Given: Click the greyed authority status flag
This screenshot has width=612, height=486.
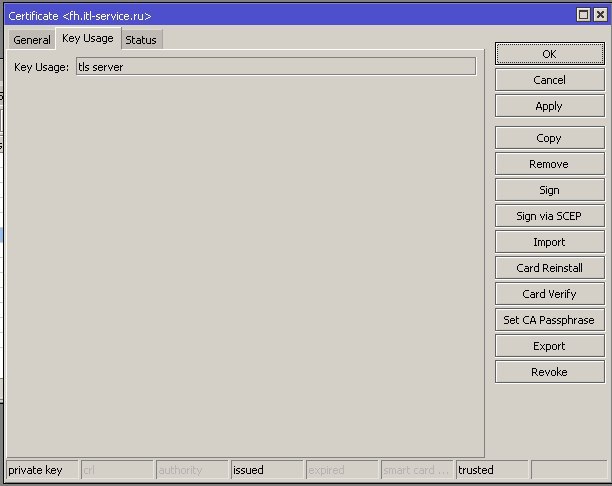Looking at the screenshot, I should [x=192, y=470].
